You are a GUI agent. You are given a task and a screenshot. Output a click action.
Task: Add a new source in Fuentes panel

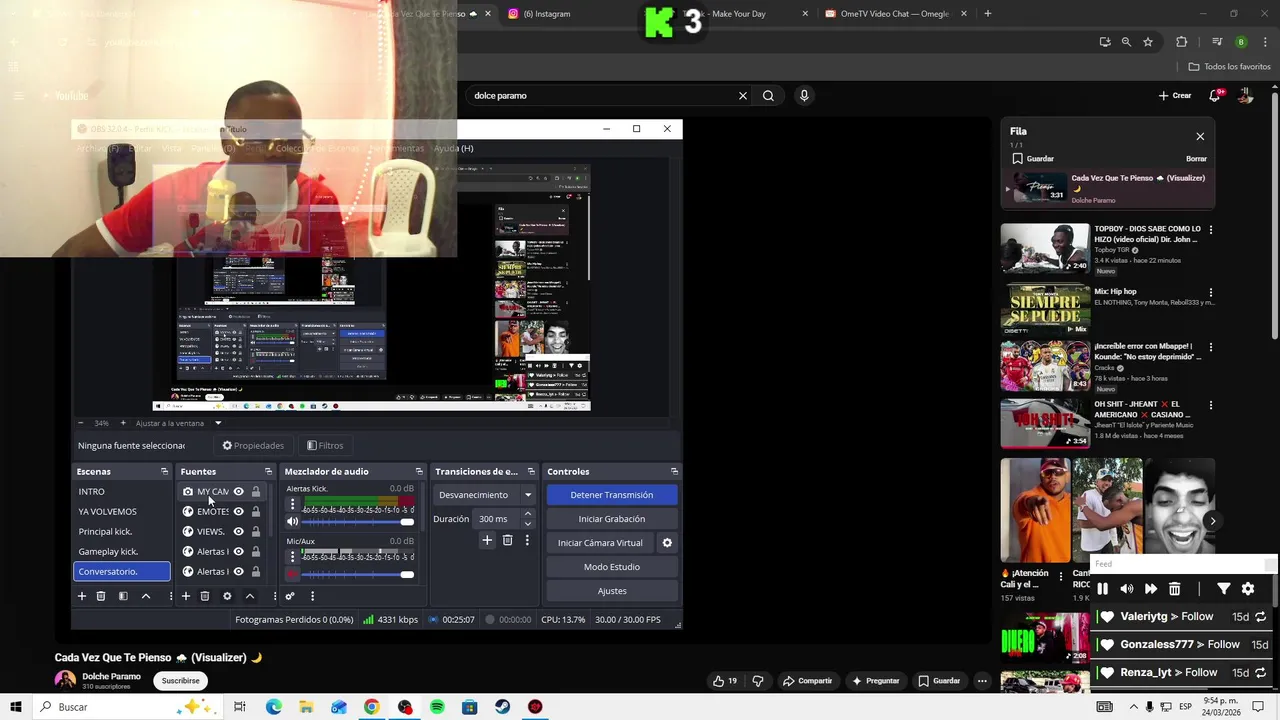click(x=186, y=596)
